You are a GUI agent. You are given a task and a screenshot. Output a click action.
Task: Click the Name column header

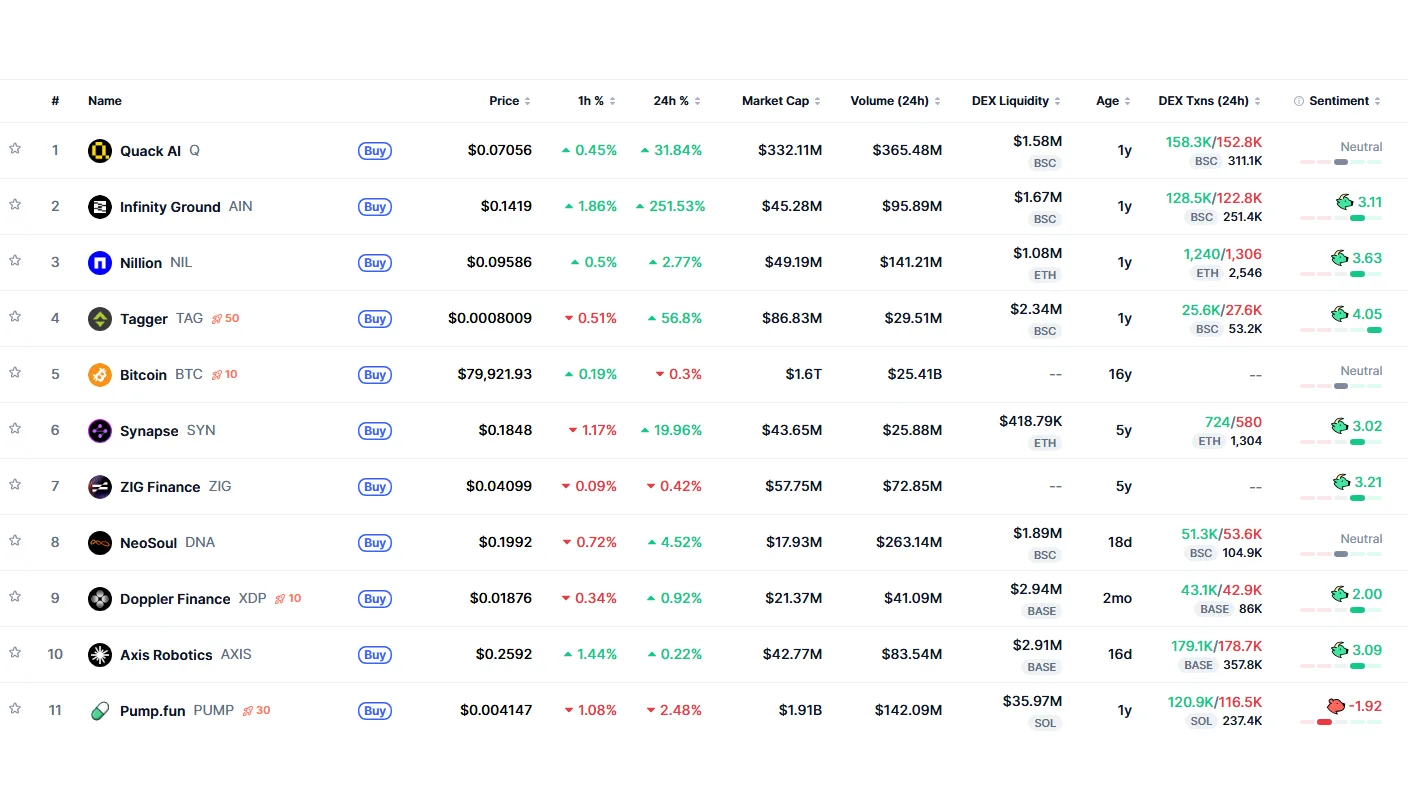105,101
